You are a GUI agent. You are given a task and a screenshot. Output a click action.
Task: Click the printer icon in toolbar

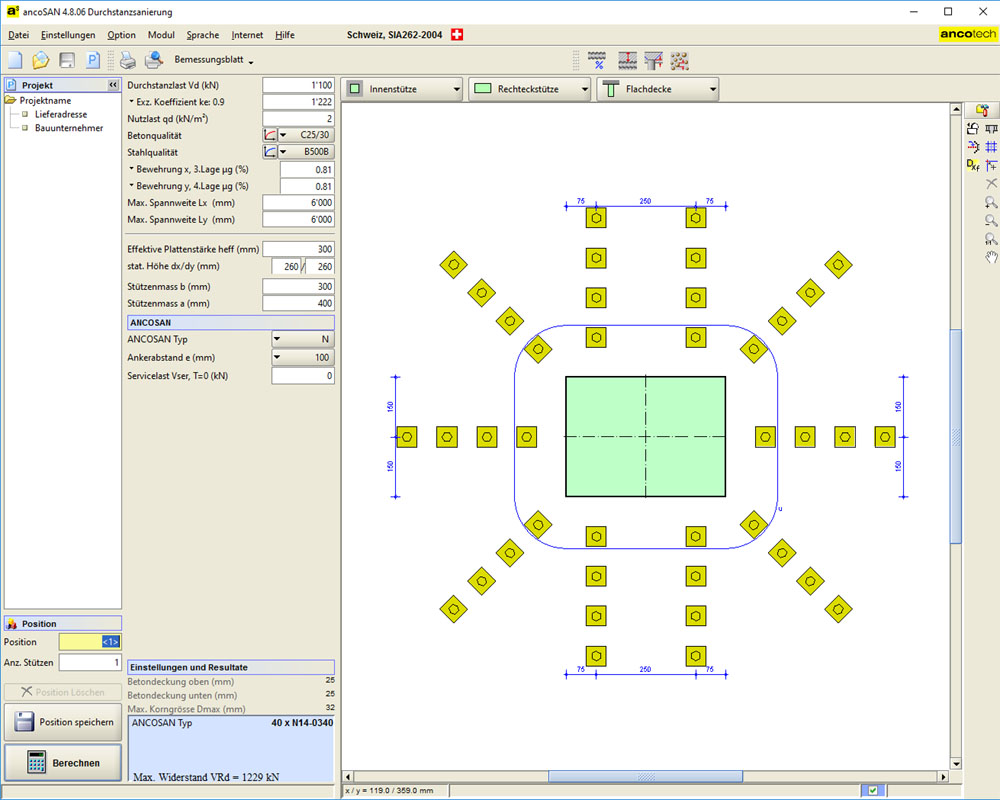127,60
